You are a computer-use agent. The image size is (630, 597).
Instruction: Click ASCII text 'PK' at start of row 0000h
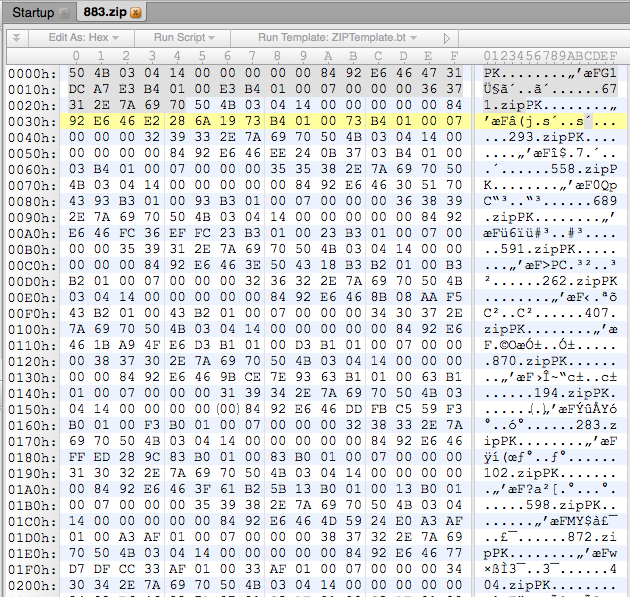point(491,73)
